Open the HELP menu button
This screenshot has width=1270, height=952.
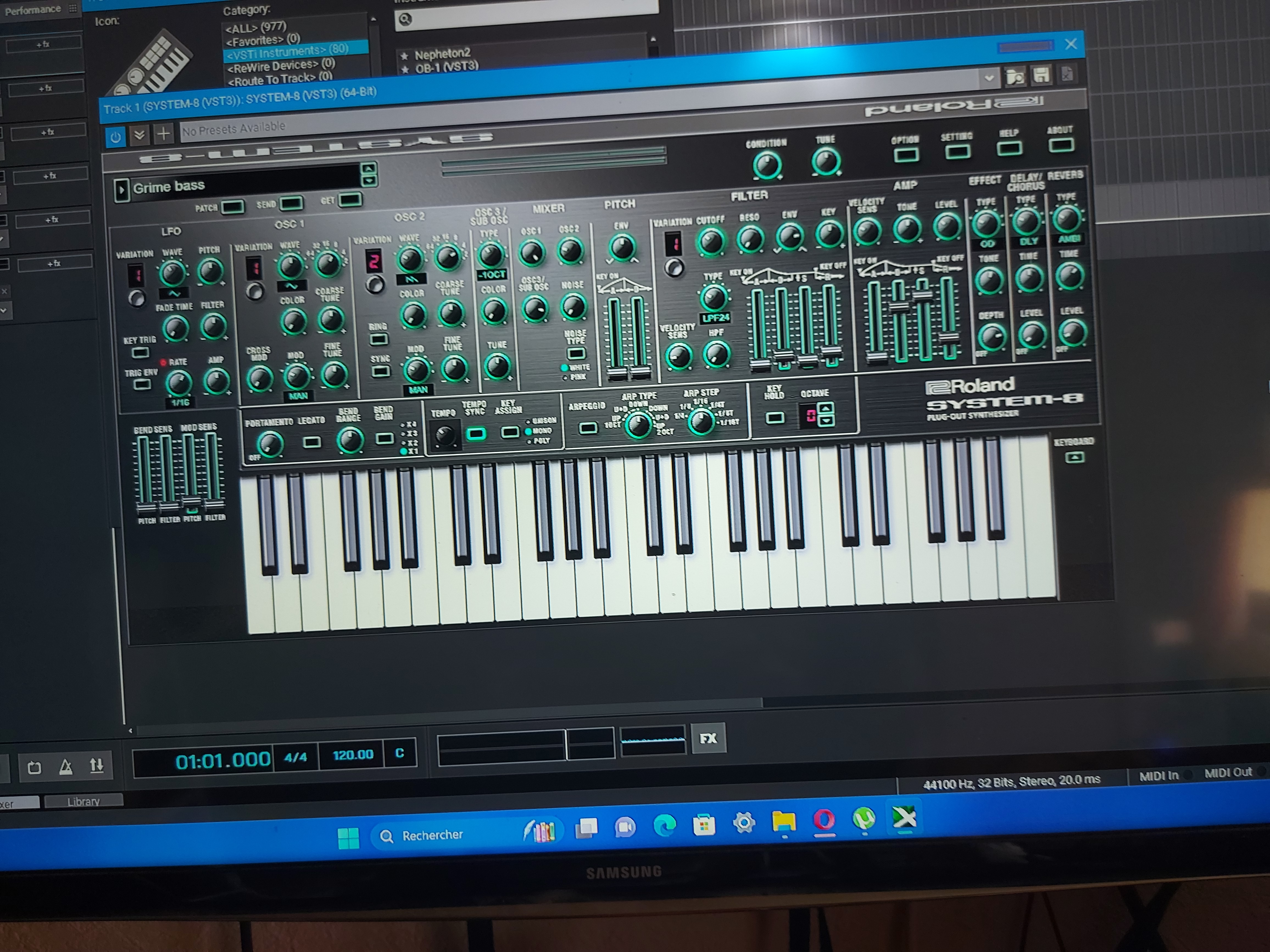point(1009,149)
